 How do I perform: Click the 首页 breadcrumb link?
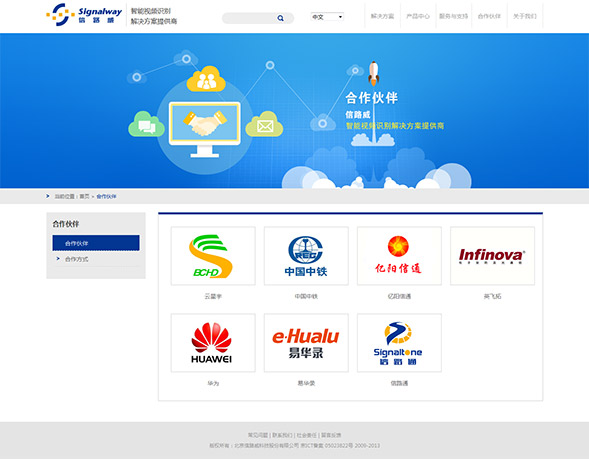pos(85,196)
